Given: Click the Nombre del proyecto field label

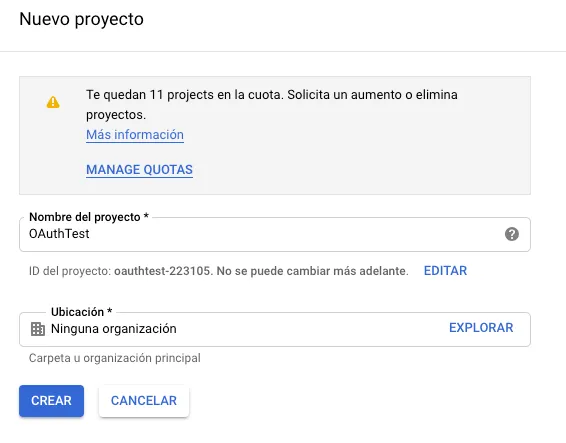Looking at the screenshot, I should pos(89,217).
